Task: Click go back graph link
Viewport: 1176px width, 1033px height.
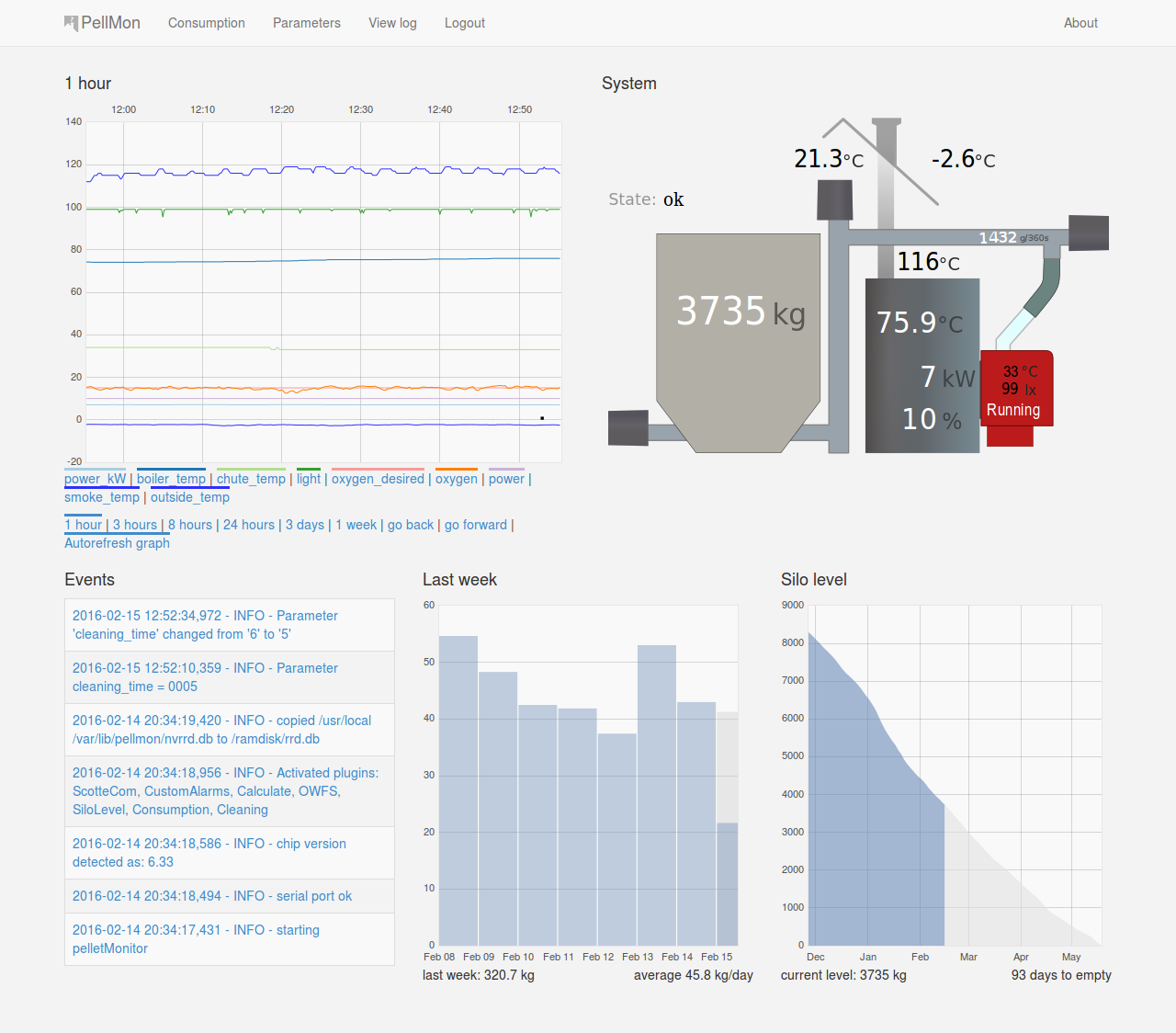Action: tap(411, 525)
